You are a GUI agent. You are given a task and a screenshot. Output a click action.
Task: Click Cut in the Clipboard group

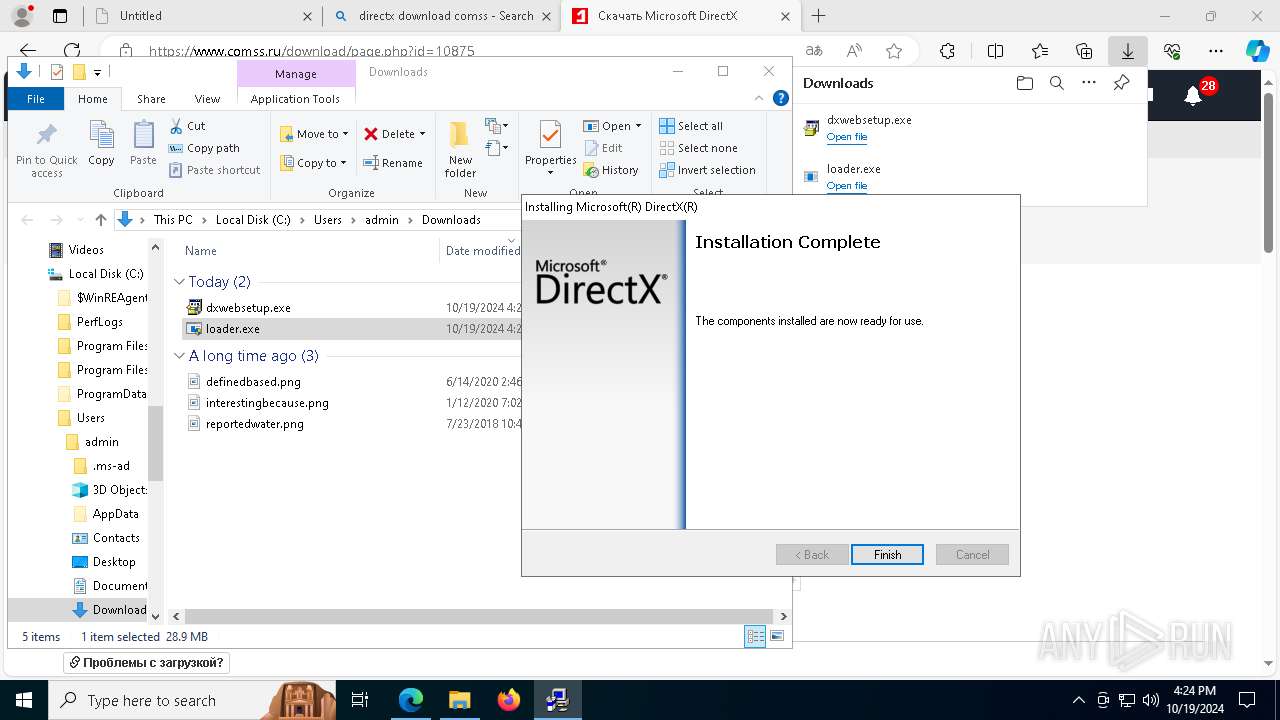(x=187, y=126)
